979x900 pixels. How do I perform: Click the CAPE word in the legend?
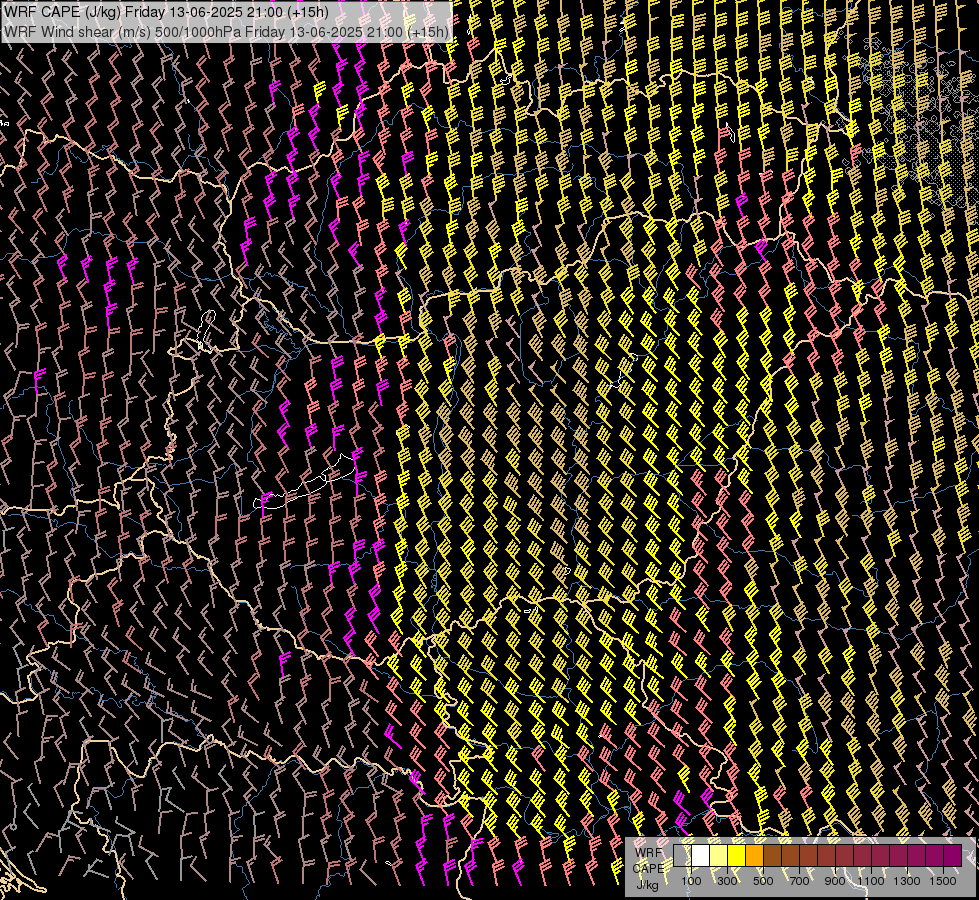[x=648, y=869]
